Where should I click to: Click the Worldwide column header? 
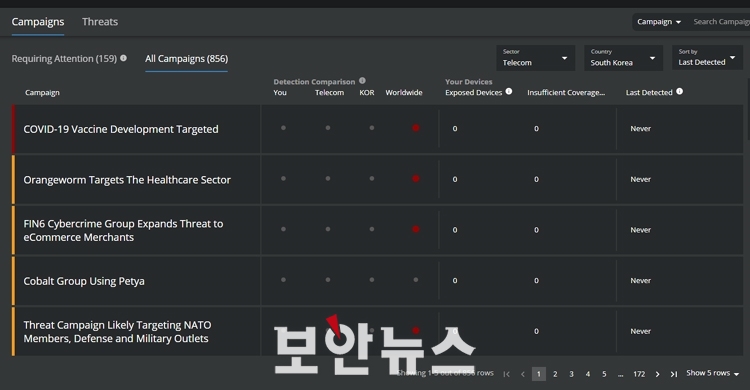404,93
